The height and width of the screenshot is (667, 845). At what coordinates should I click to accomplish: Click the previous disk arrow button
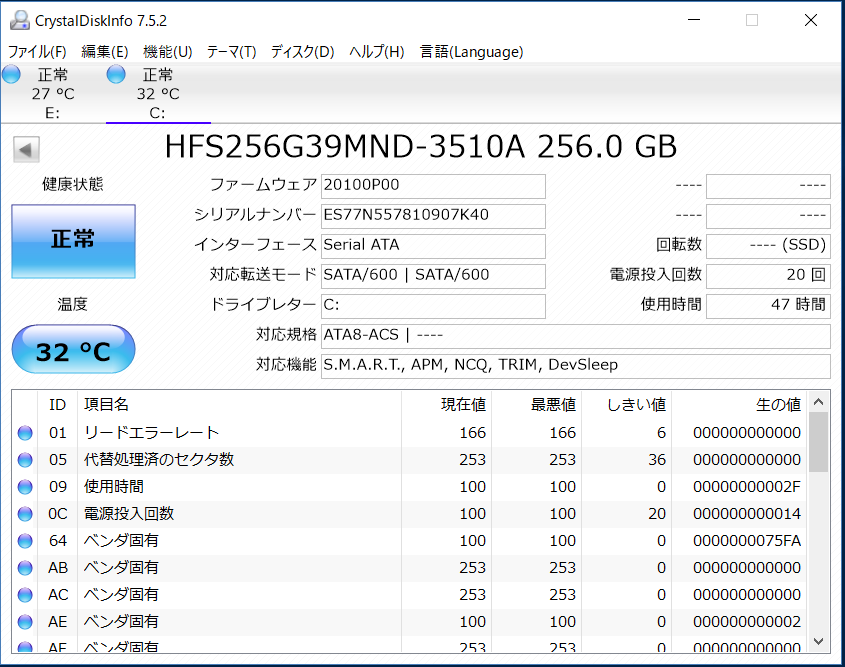tap(26, 150)
